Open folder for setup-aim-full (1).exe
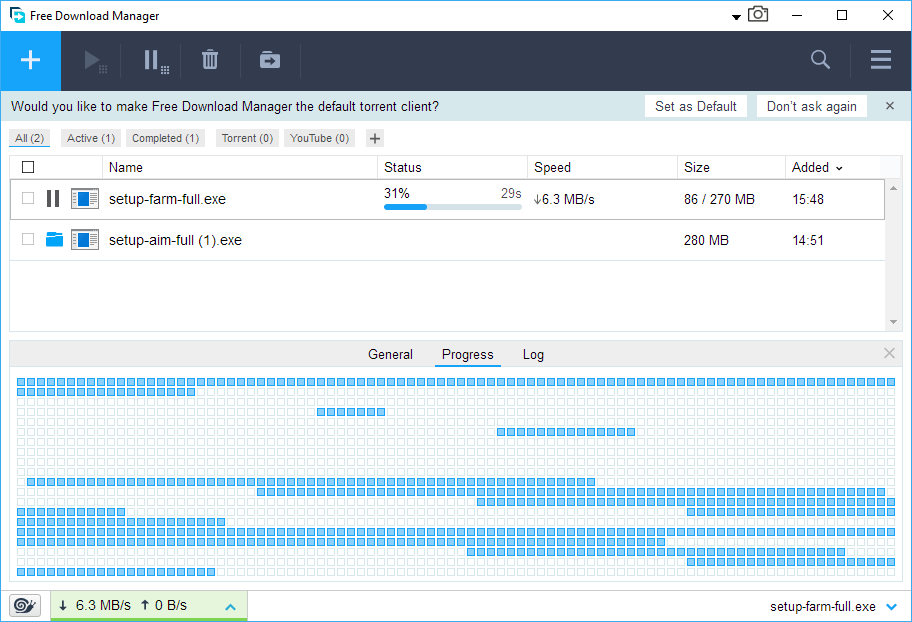The width and height of the screenshot is (912, 622). click(54, 239)
